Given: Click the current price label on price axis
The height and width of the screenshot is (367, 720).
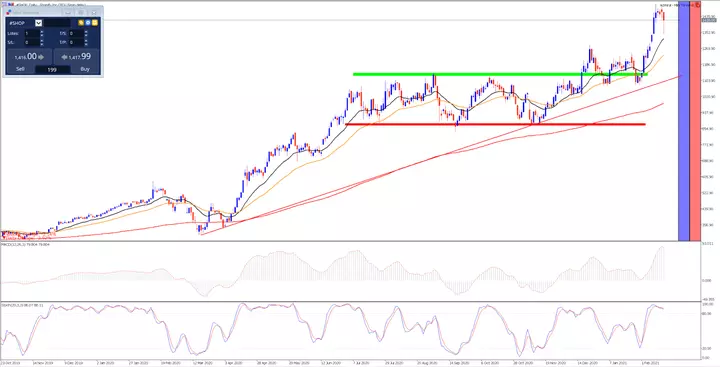Looking at the screenshot, I should click(709, 20).
